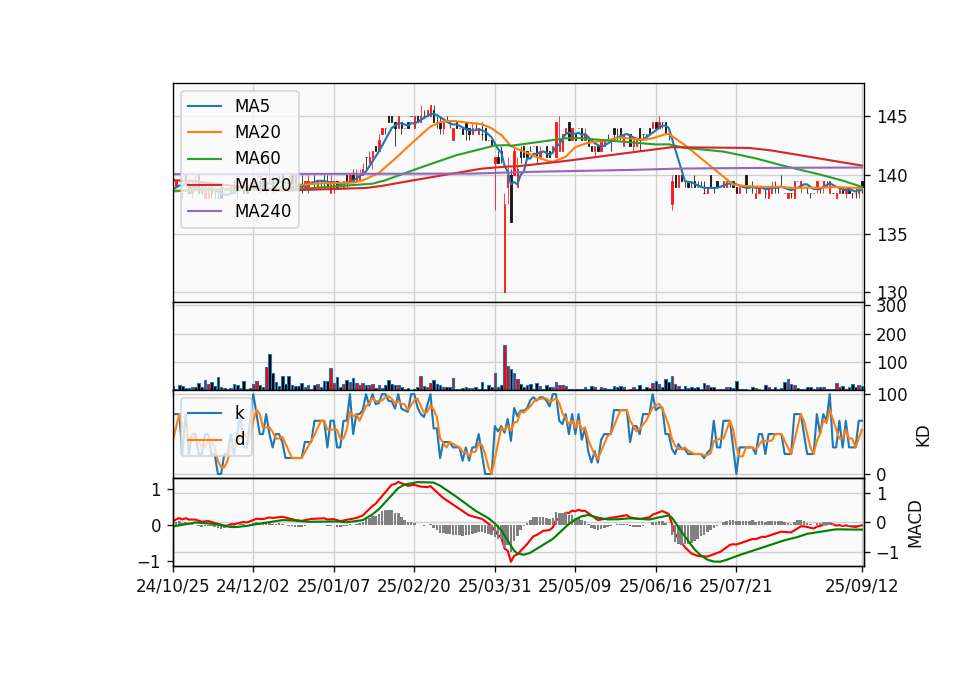Click the k legend label in KD panel

(239, 413)
